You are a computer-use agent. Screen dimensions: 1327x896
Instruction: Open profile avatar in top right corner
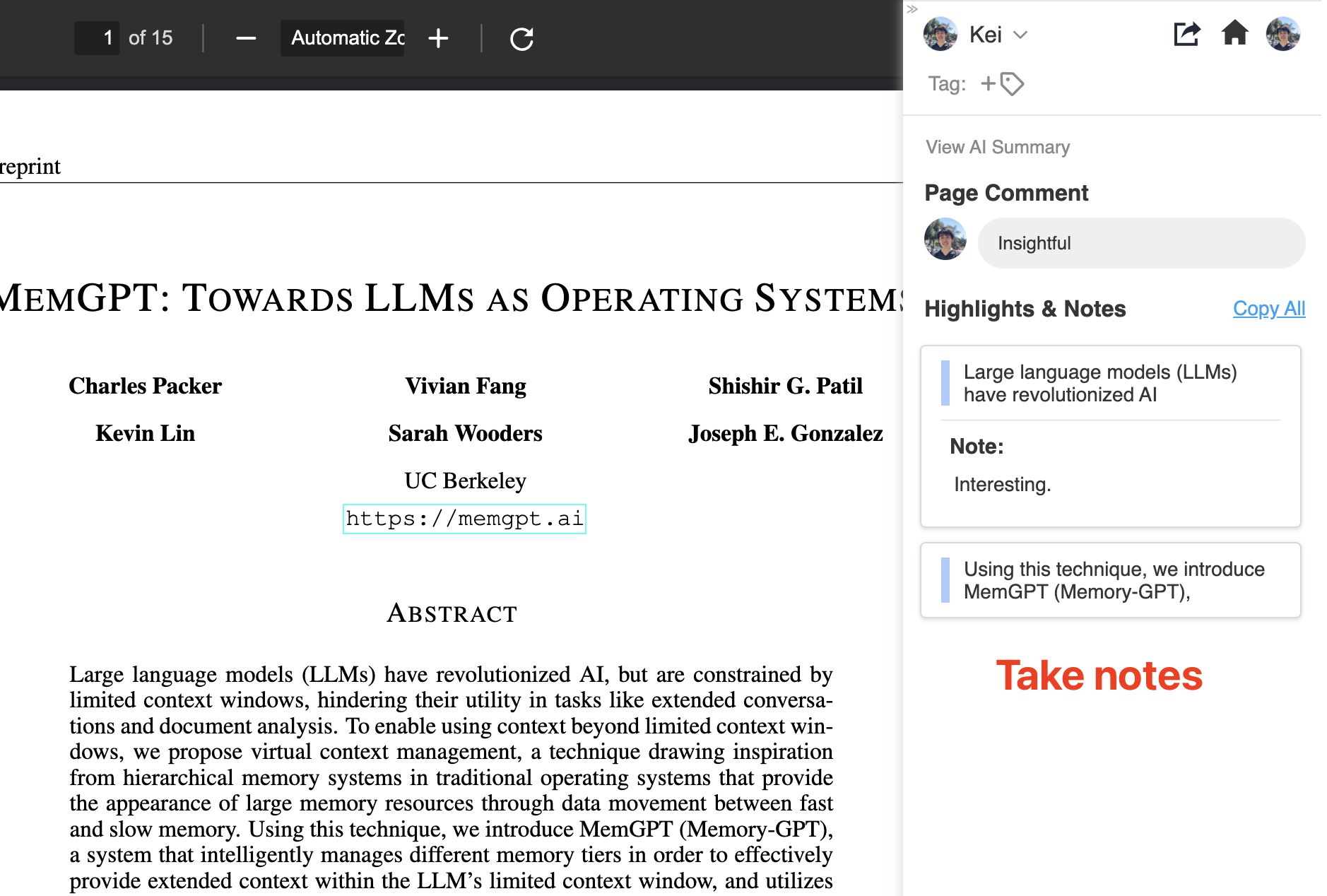(1283, 34)
